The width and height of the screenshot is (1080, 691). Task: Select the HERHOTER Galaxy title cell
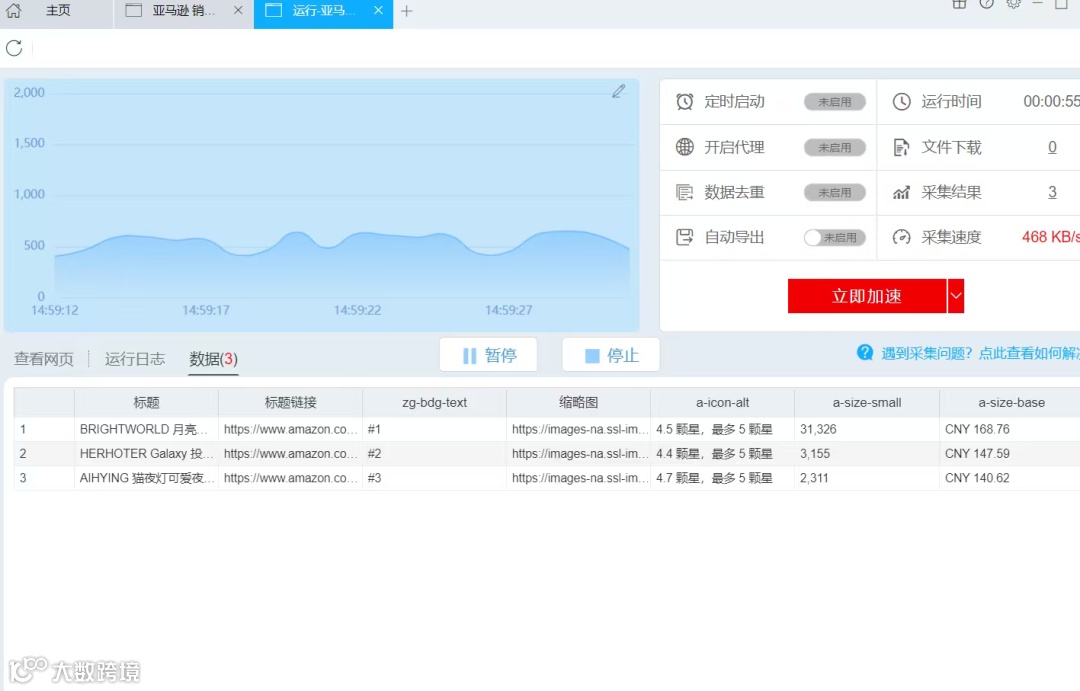click(147, 453)
